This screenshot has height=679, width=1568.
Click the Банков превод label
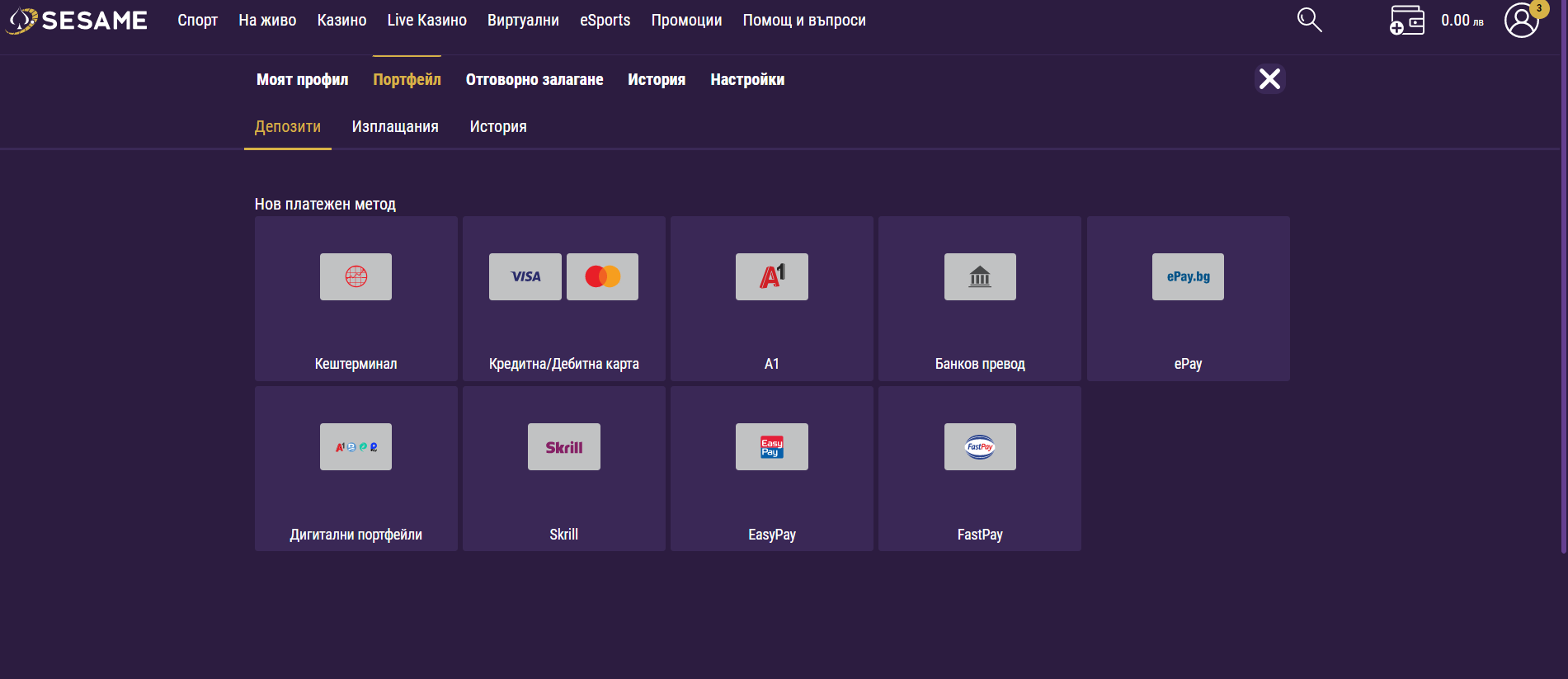tap(980, 364)
